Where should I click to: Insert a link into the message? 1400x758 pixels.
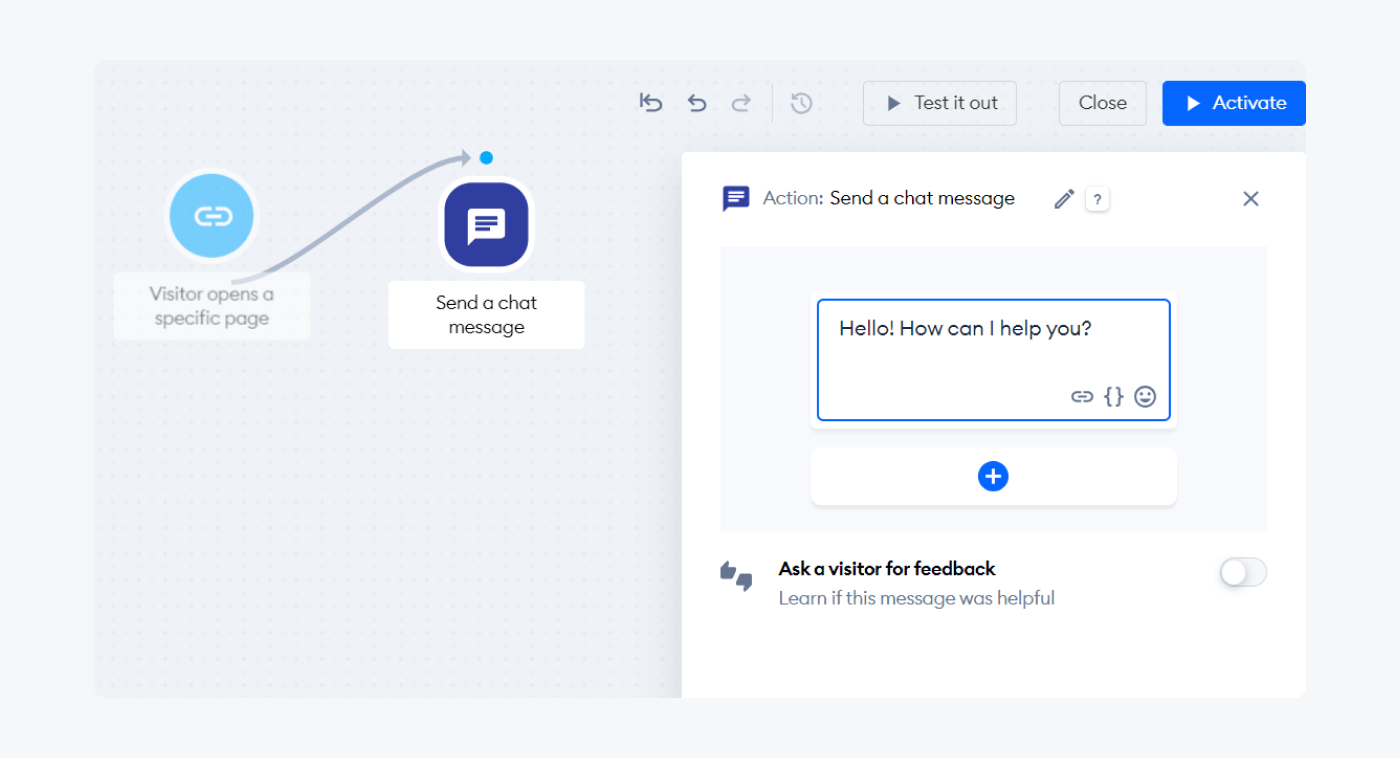coord(1082,397)
